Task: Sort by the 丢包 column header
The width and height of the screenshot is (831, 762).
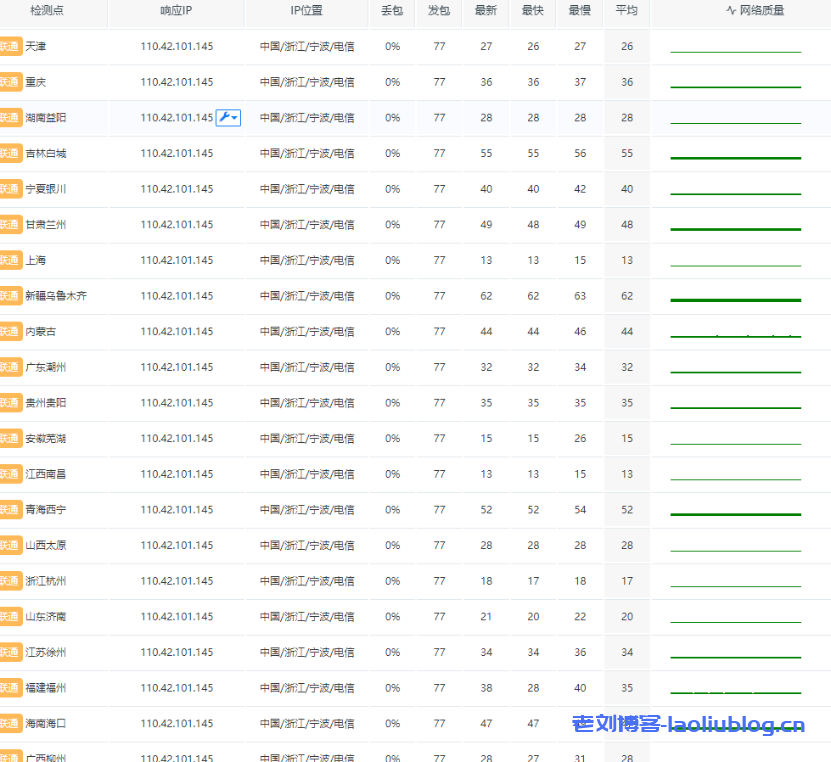Action: 392,11
